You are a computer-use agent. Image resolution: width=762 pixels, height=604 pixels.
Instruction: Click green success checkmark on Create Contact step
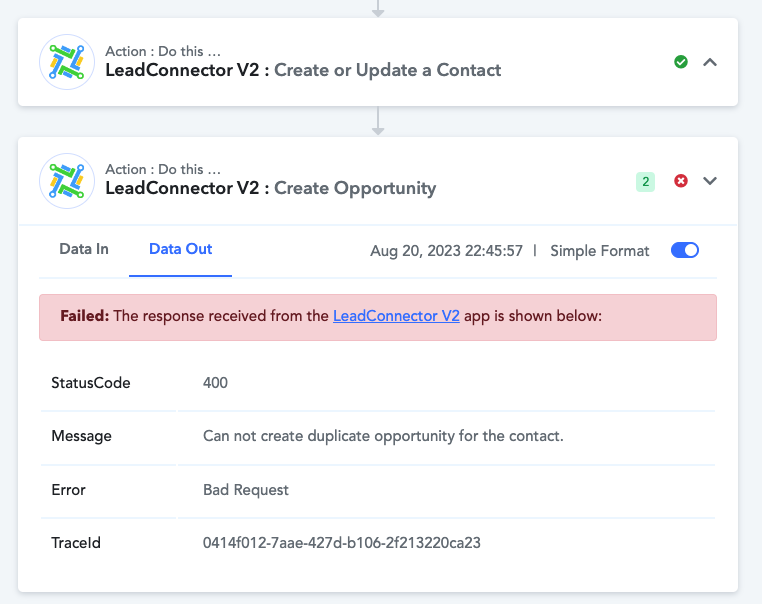681,62
